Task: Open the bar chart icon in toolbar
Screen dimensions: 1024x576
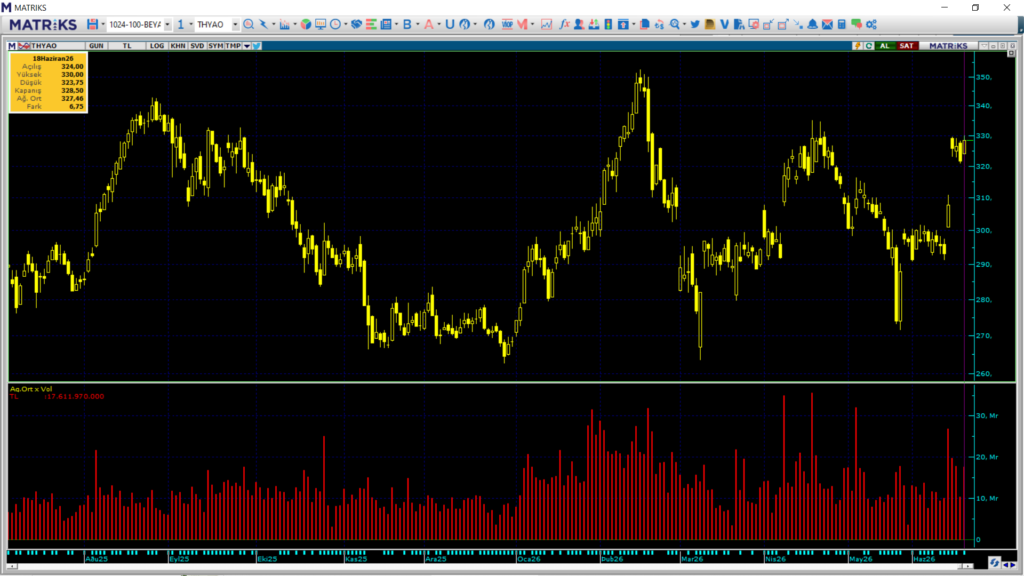Action: 284,24
